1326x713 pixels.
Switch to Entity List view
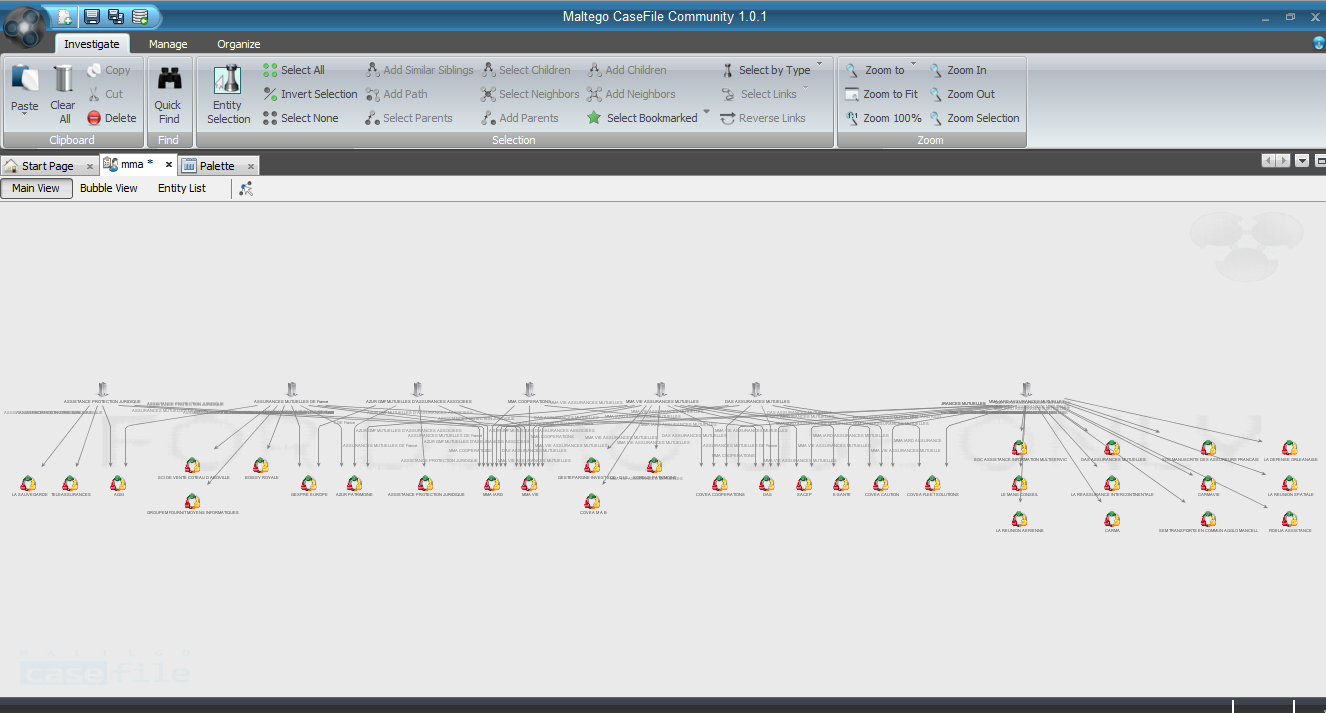point(182,188)
